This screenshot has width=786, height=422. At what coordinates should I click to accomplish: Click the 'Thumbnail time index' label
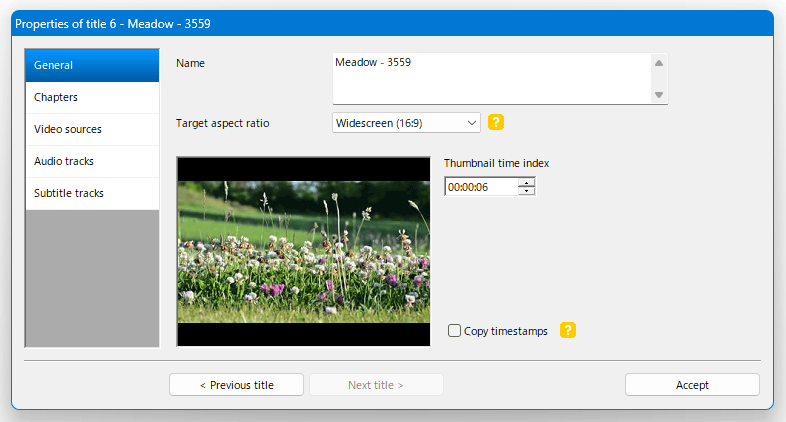496,163
